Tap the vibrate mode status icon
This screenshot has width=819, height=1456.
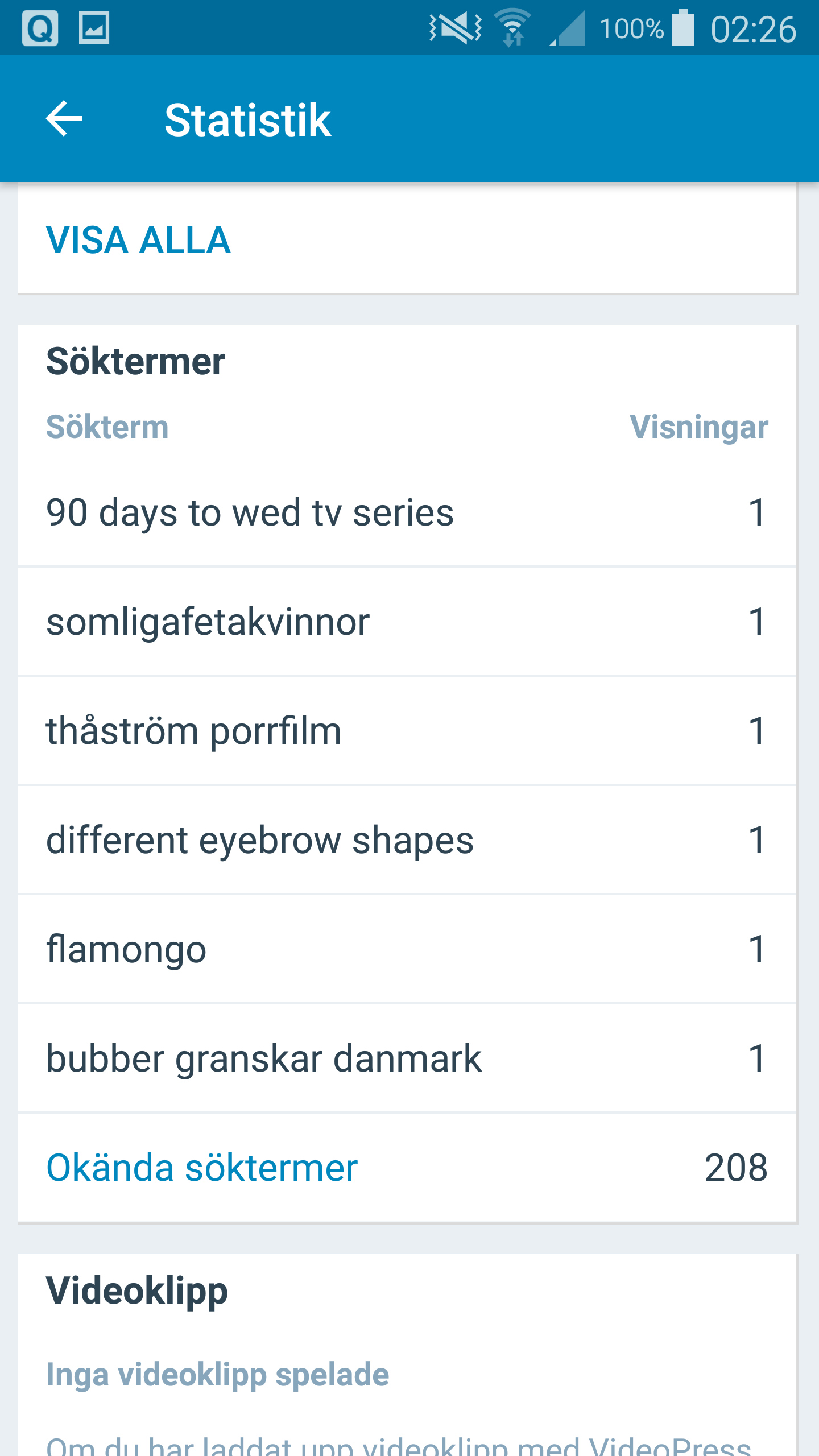pos(455,28)
